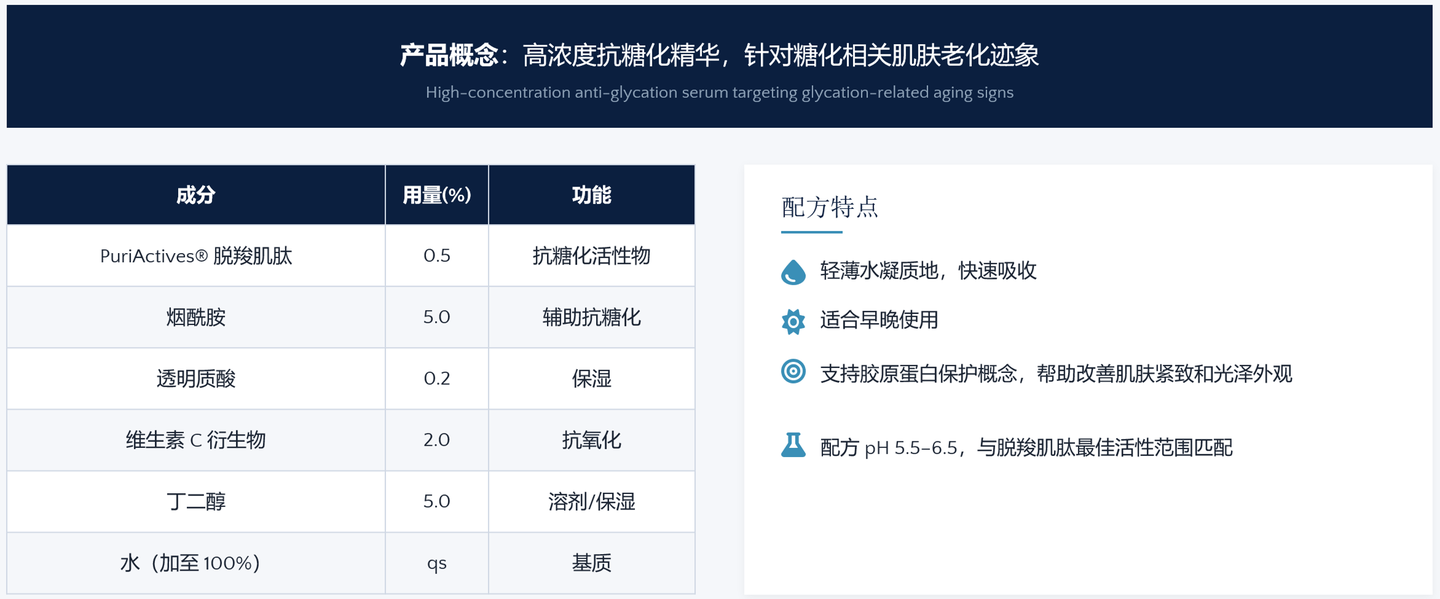Screen dimensions: 1440x599
Task: Click the water droplet icon
Action: click(x=793, y=271)
